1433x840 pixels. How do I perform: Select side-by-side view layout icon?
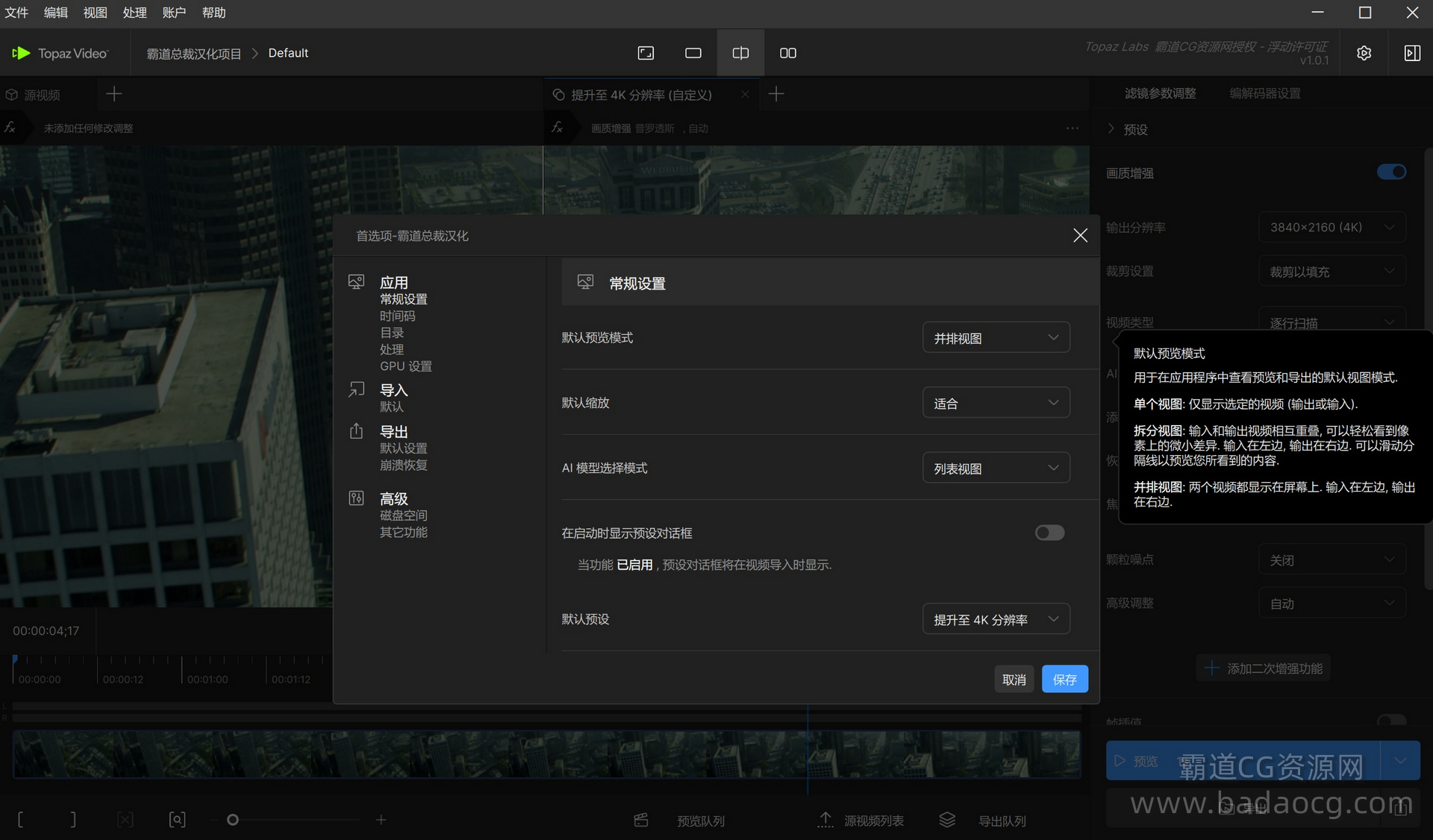tap(787, 53)
